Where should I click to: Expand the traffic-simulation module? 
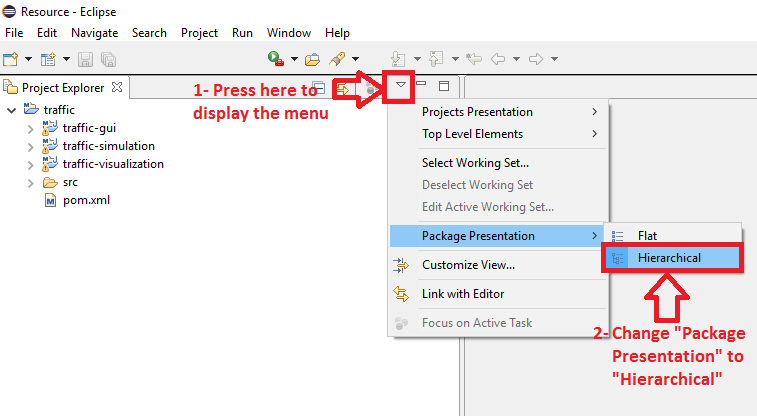[30, 147]
